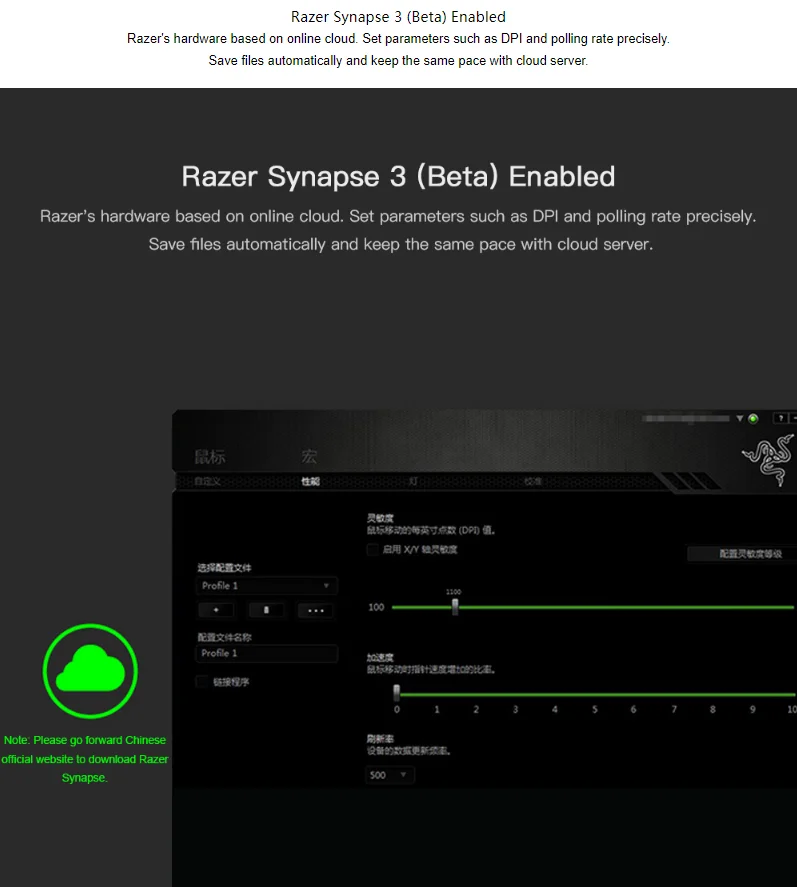
Task: Click the add profile plus button
Action: [x=216, y=610]
